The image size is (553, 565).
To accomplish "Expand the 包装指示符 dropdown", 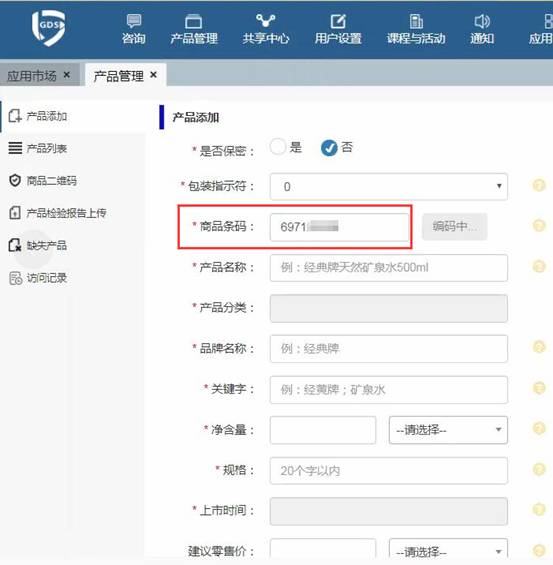I will tap(389, 187).
